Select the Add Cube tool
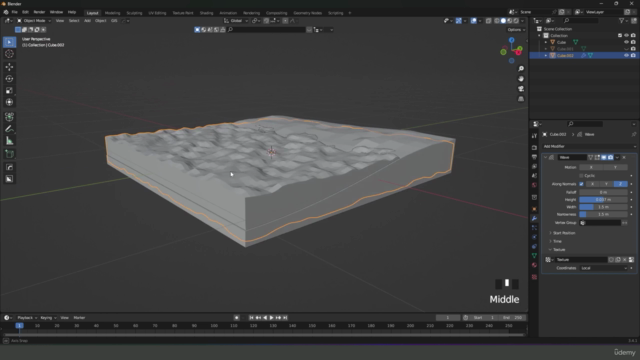Screen dimensions: 640x360 point(9,154)
